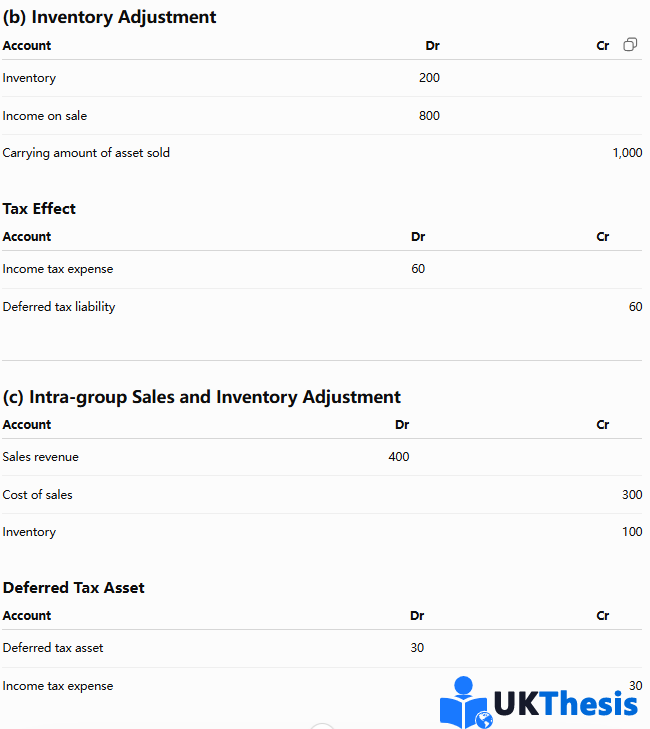Click the UKThesis watermark text

click(x=565, y=703)
